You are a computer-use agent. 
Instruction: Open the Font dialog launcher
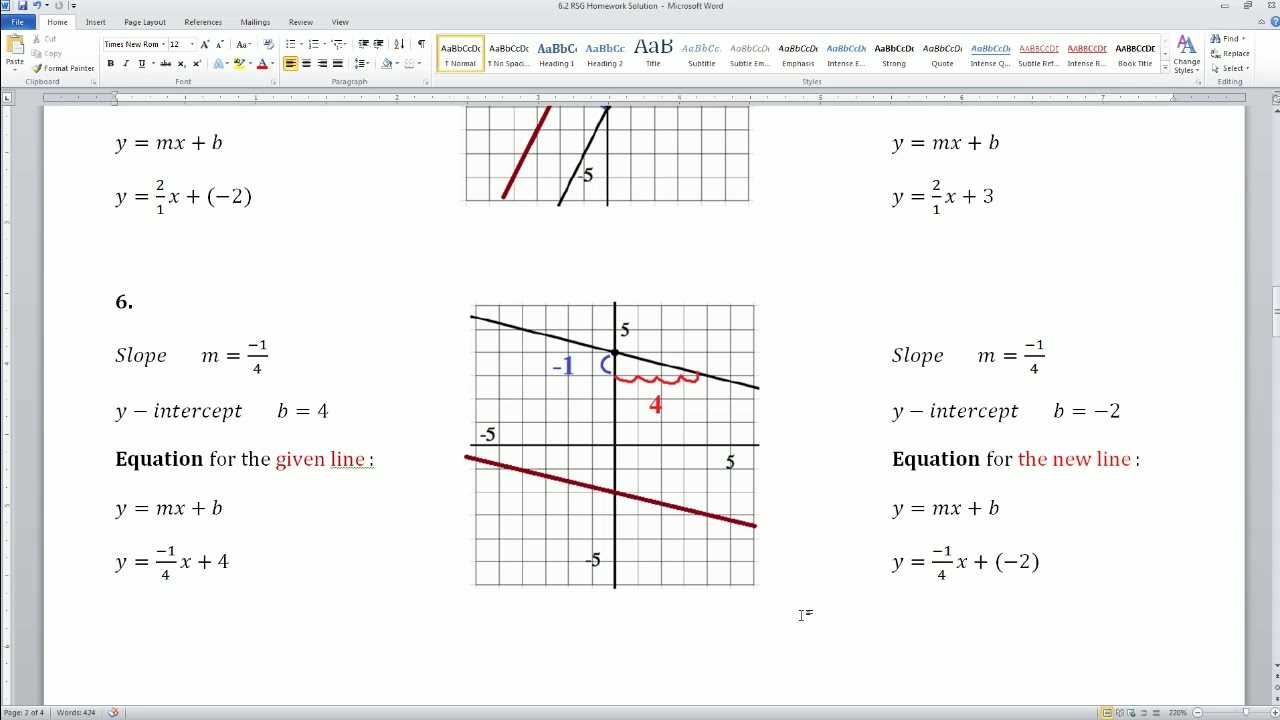[274, 82]
